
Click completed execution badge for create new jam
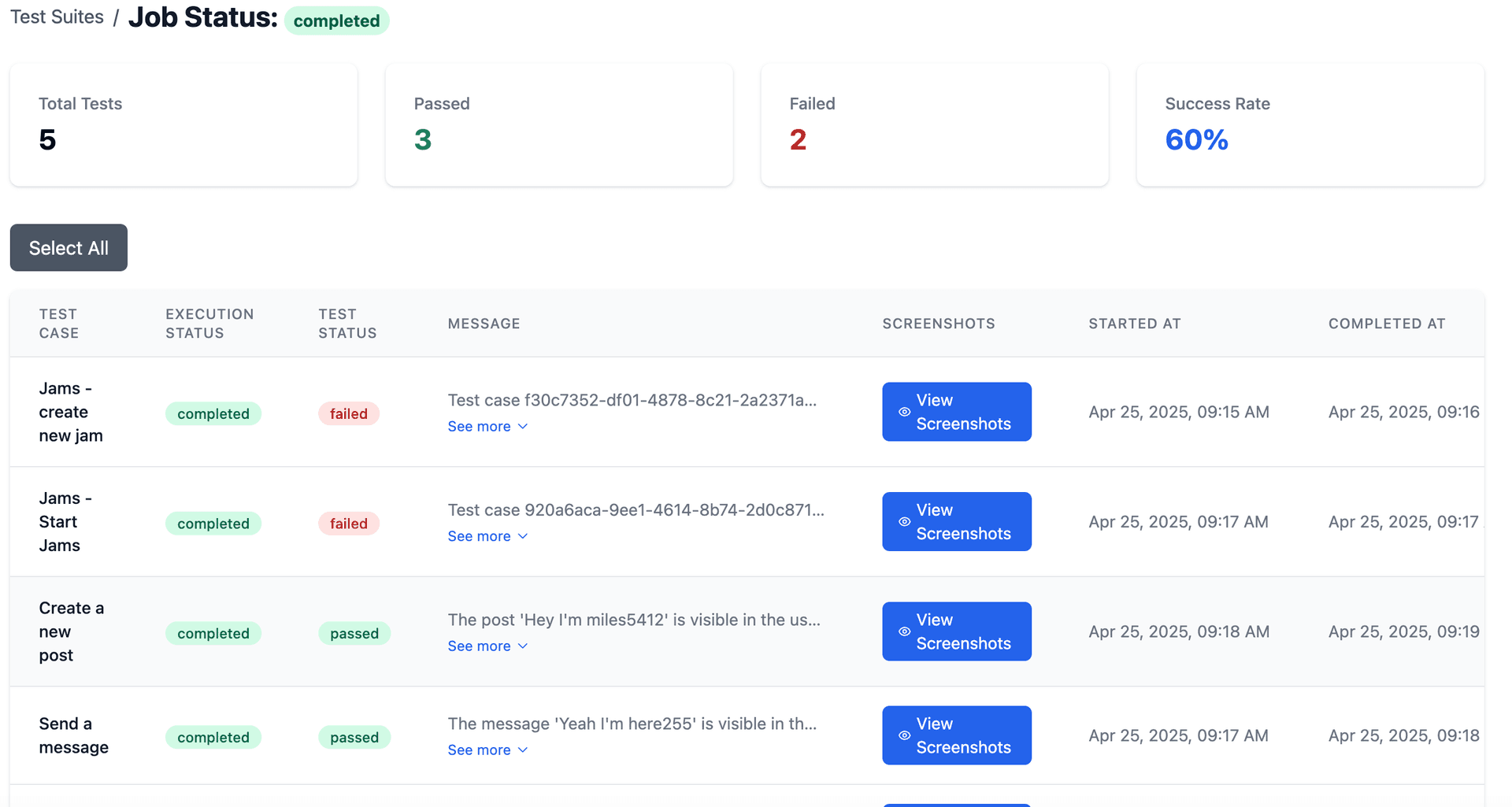[213, 413]
